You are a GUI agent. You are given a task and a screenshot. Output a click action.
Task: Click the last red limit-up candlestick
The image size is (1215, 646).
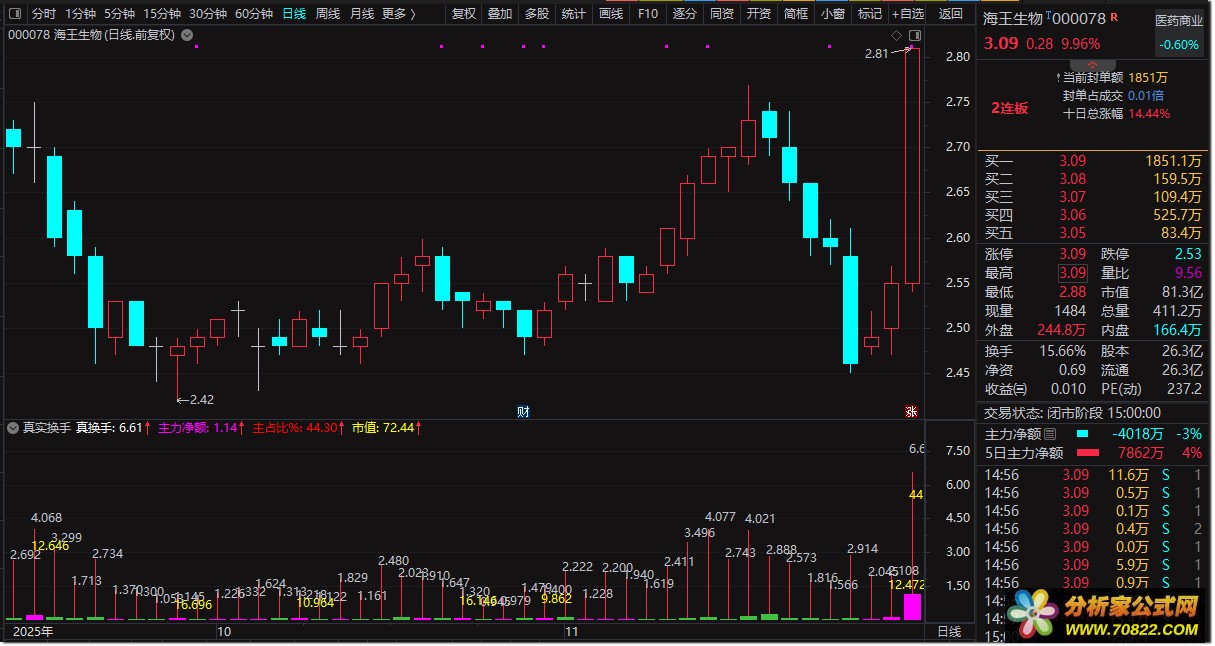click(912, 167)
